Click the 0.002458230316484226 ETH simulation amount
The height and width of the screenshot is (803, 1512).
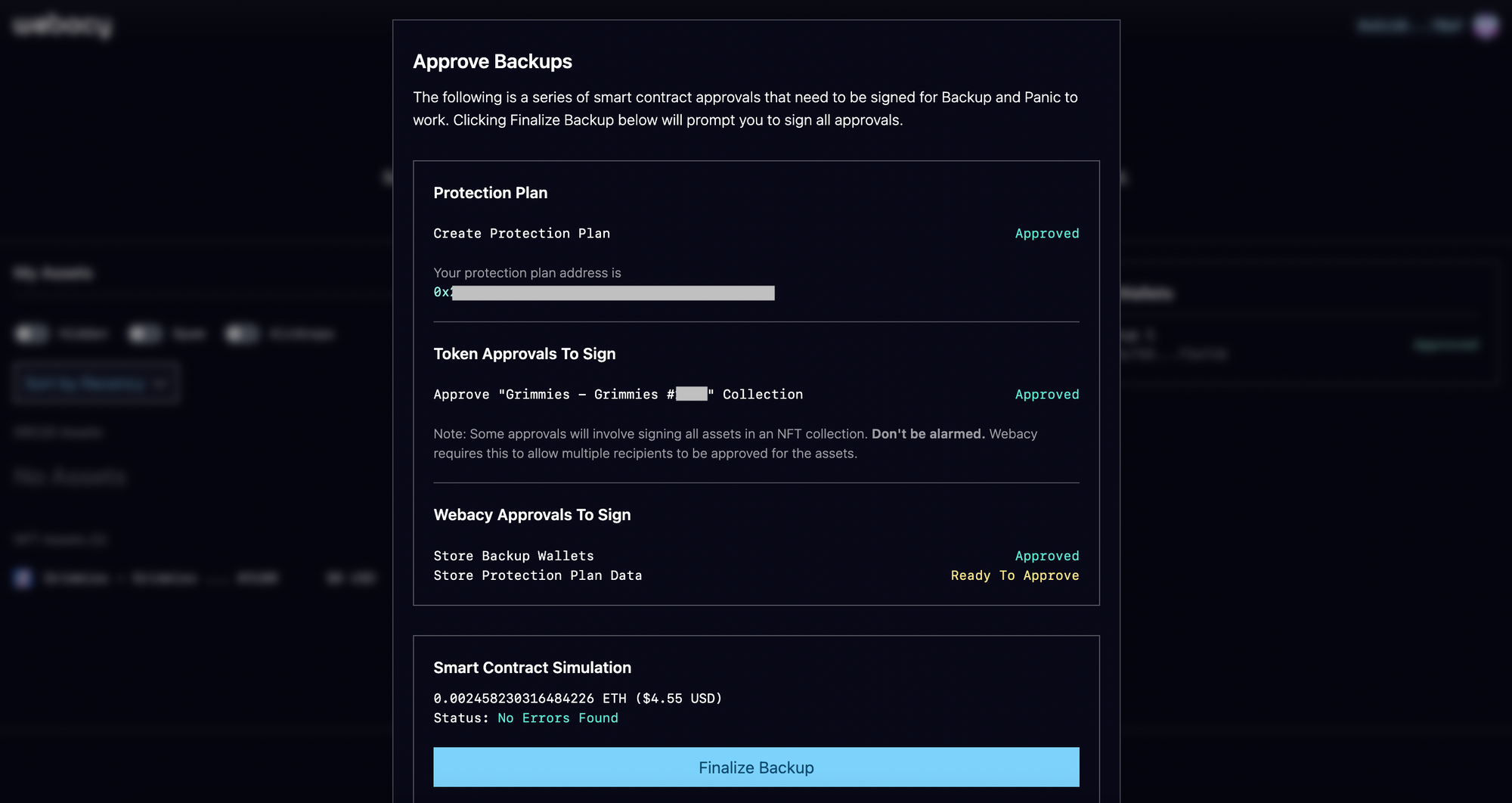[x=578, y=699]
